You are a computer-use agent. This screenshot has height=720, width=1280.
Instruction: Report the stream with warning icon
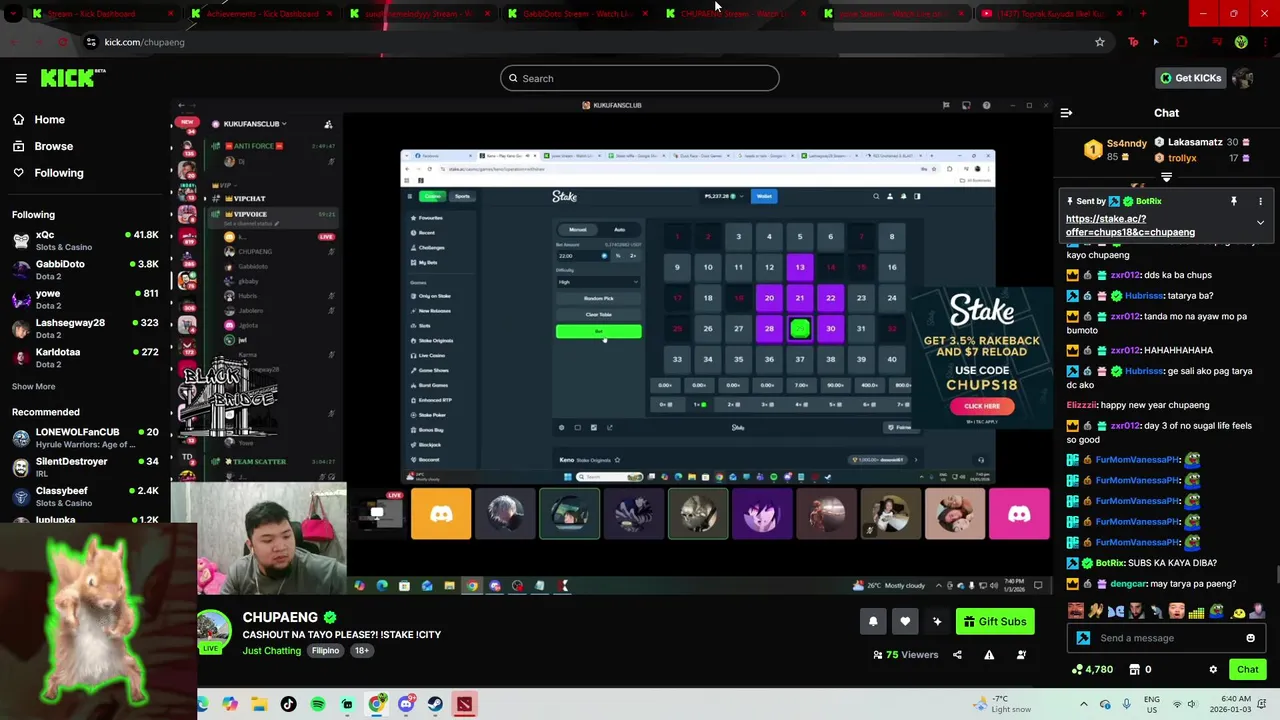(x=989, y=655)
